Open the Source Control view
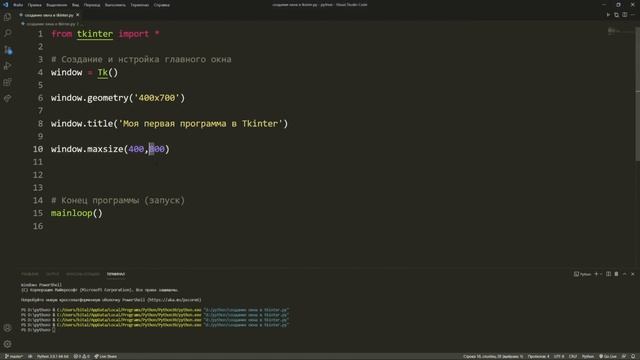The image size is (640, 360). click(x=7, y=50)
